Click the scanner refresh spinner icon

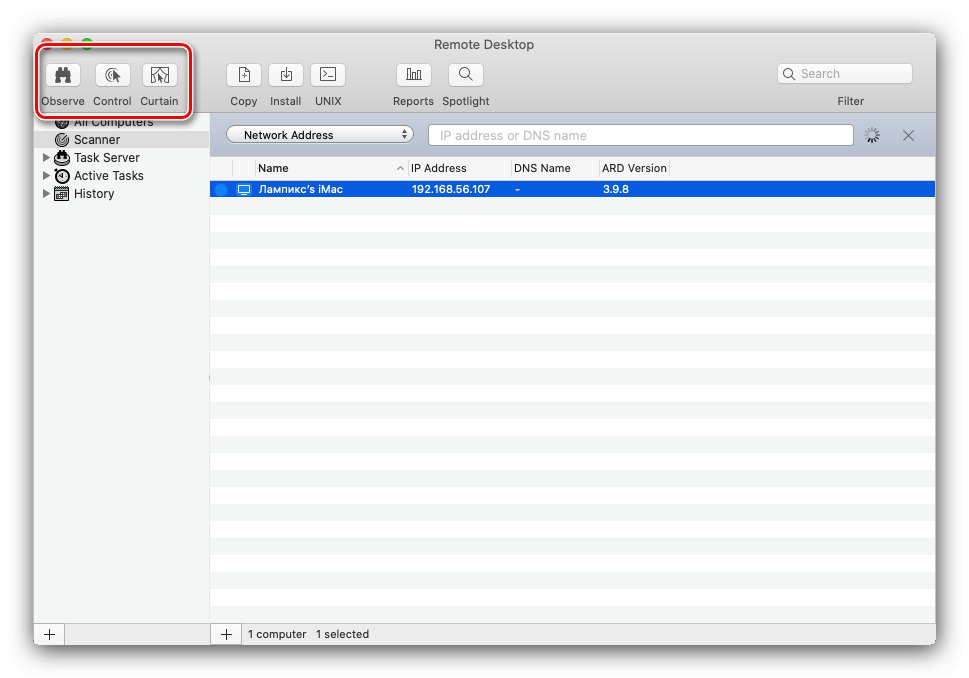coord(872,135)
